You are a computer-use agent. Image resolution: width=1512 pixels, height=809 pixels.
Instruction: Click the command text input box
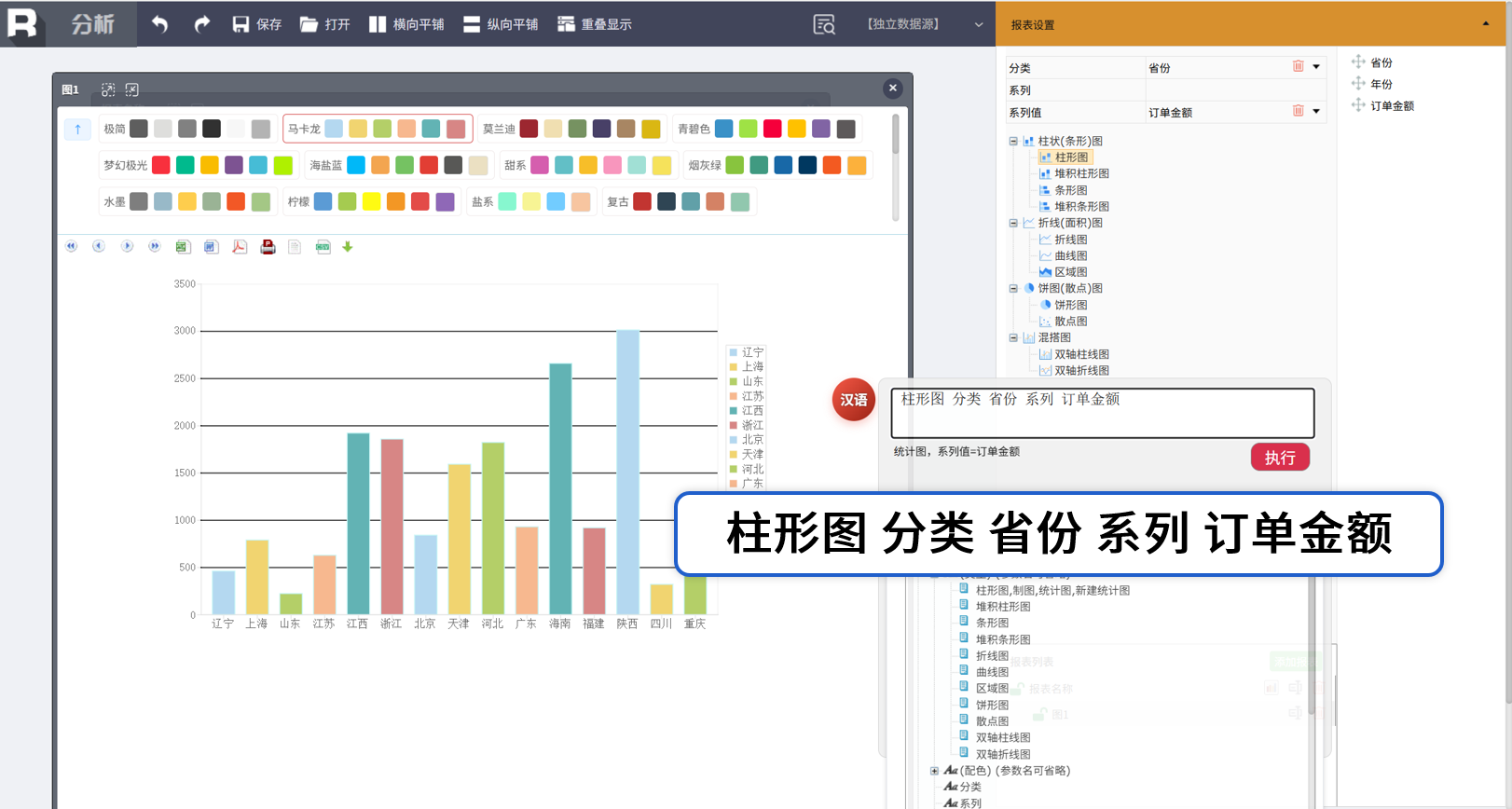pyautogui.click(x=1102, y=413)
